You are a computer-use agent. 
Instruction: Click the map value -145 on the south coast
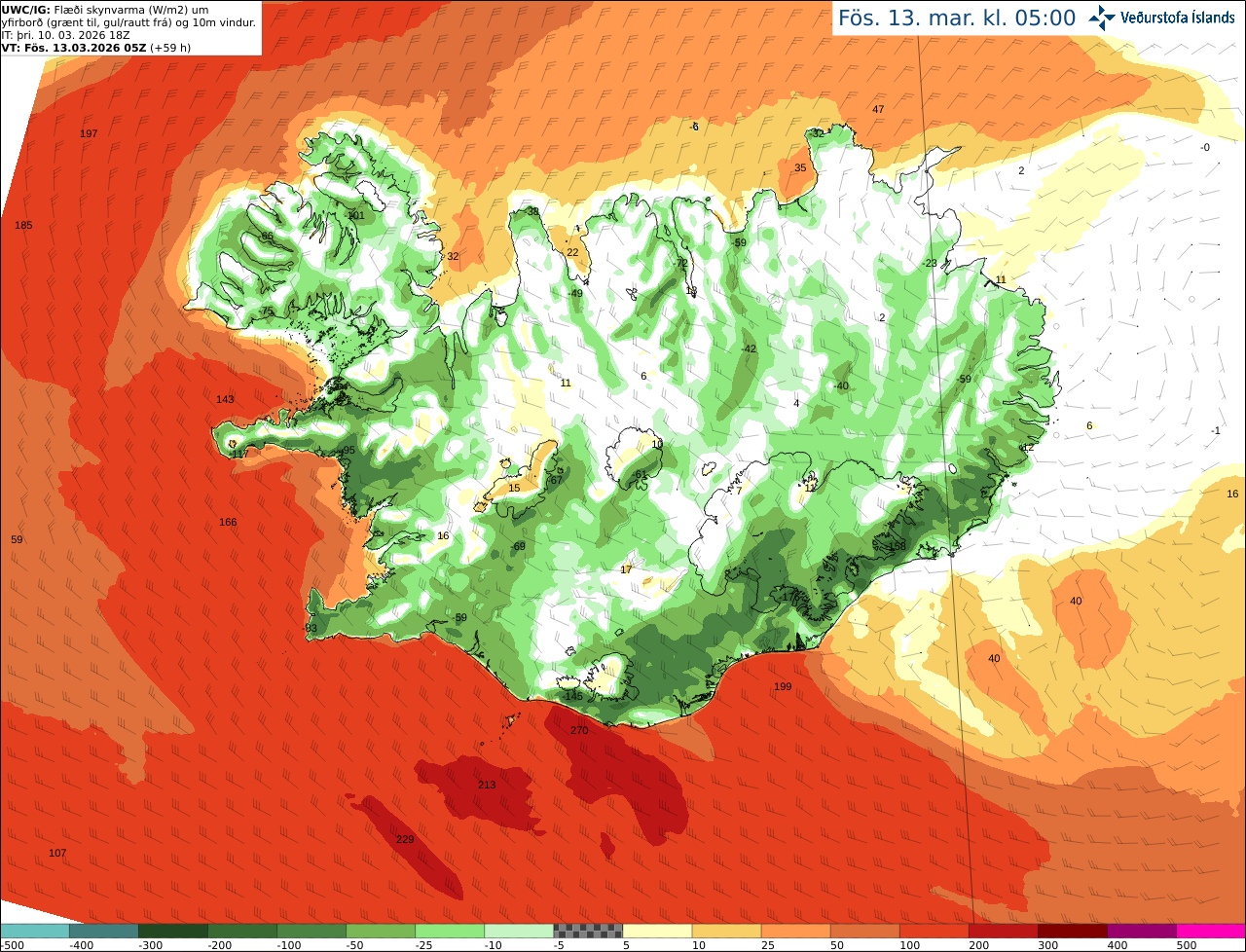(572, 696)
